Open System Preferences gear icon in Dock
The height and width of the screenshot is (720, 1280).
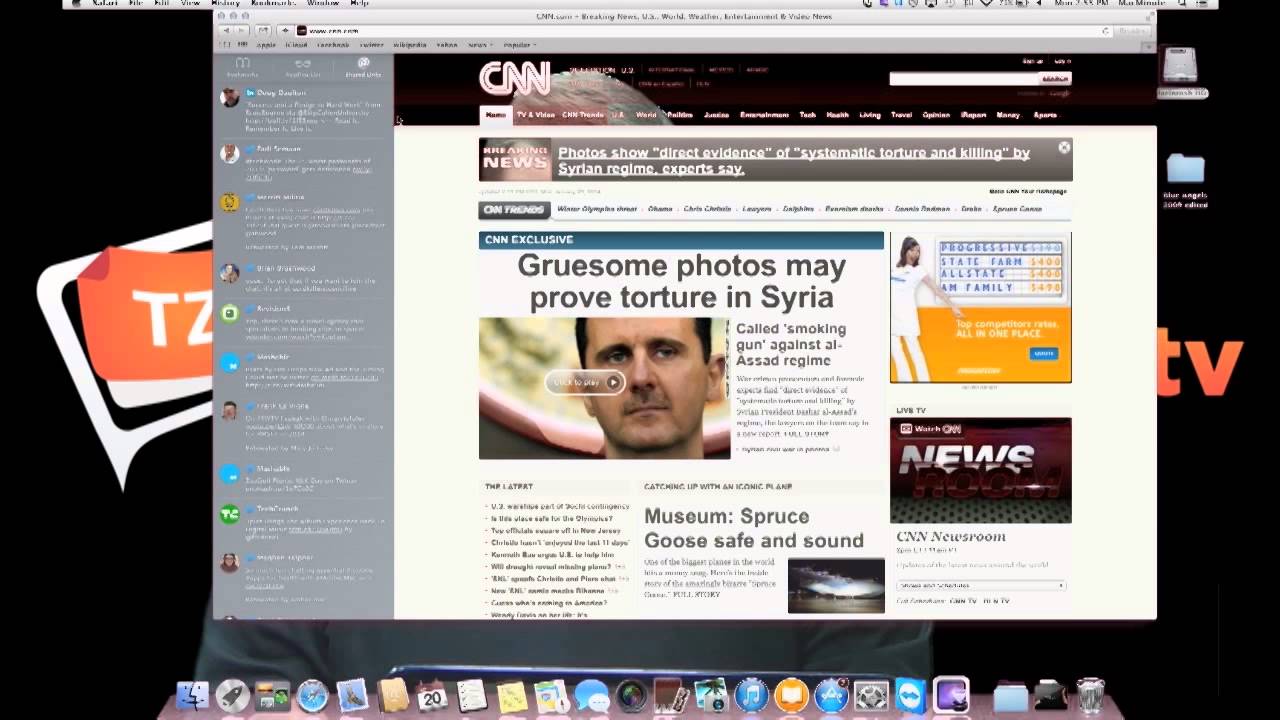(x=871, y=695)
